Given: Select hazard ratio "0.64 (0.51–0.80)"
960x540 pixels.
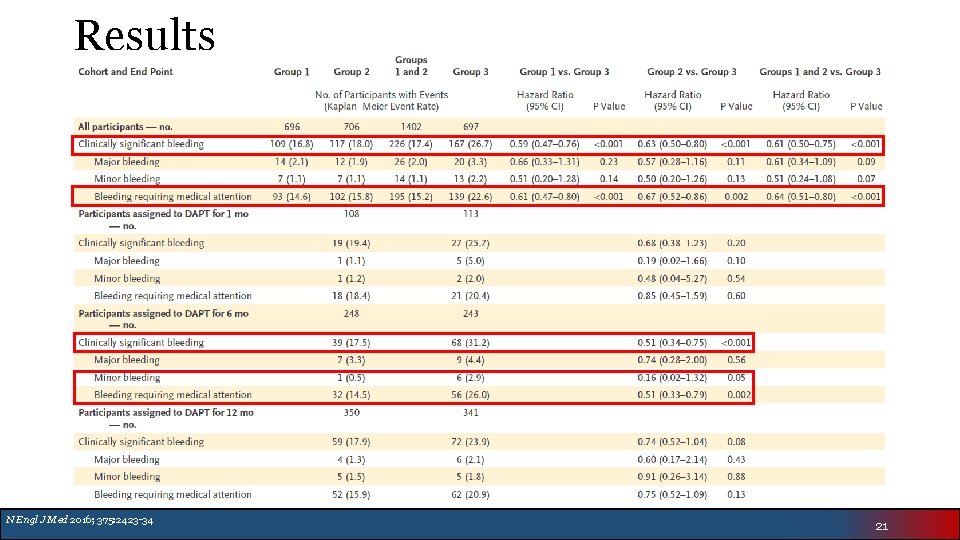Looking at the screenshot, I should pyautogui.click(x=800, y=197).
